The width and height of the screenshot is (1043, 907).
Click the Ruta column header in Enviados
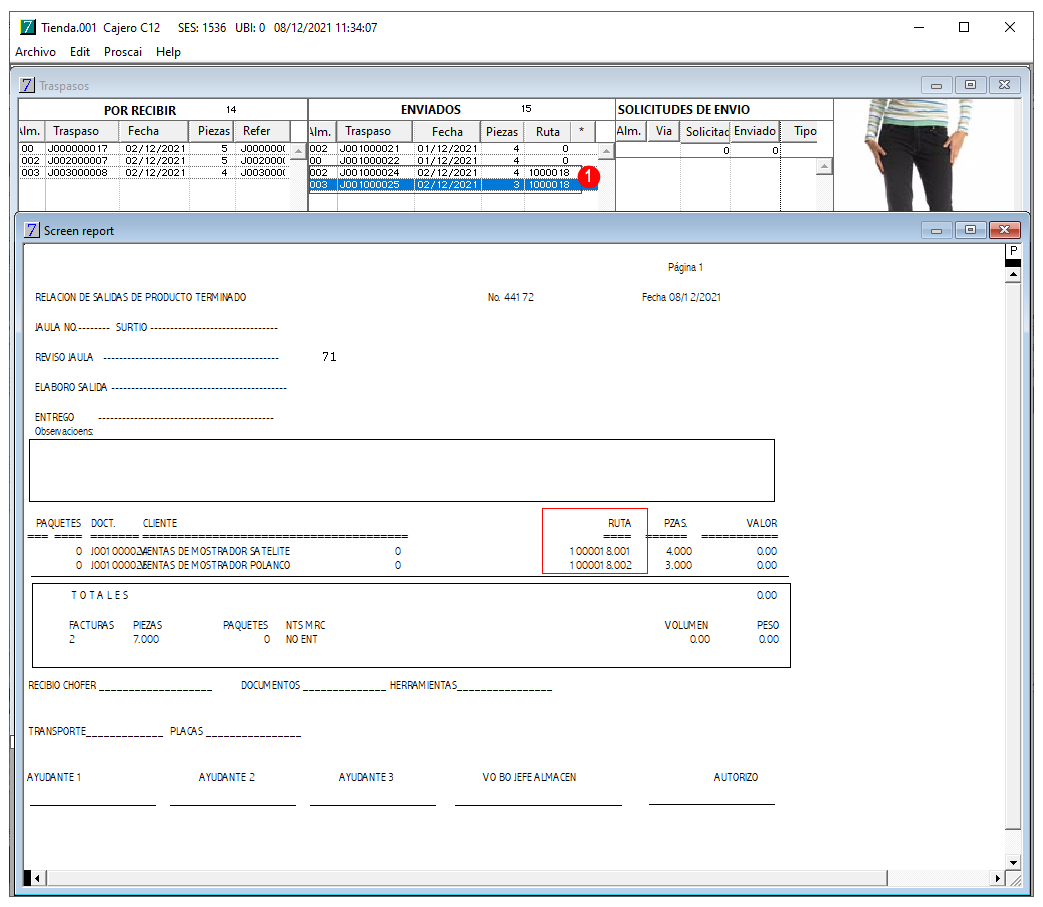(x=548, y=132)
